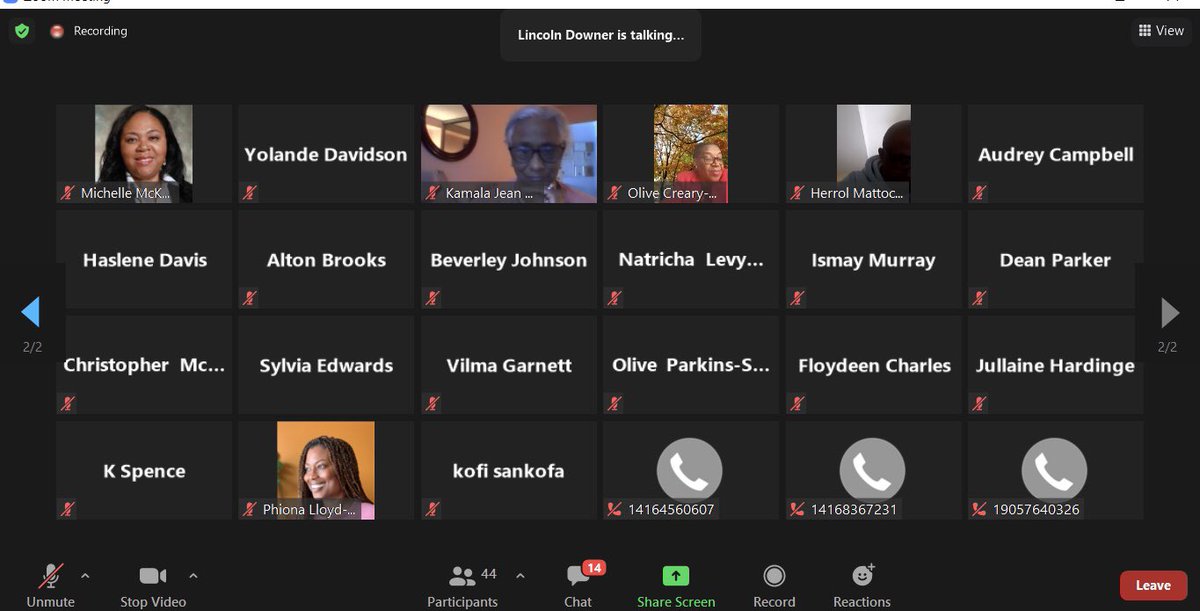
Task: Select the Floydeen Charles participant name
Action: pos(874,366)
